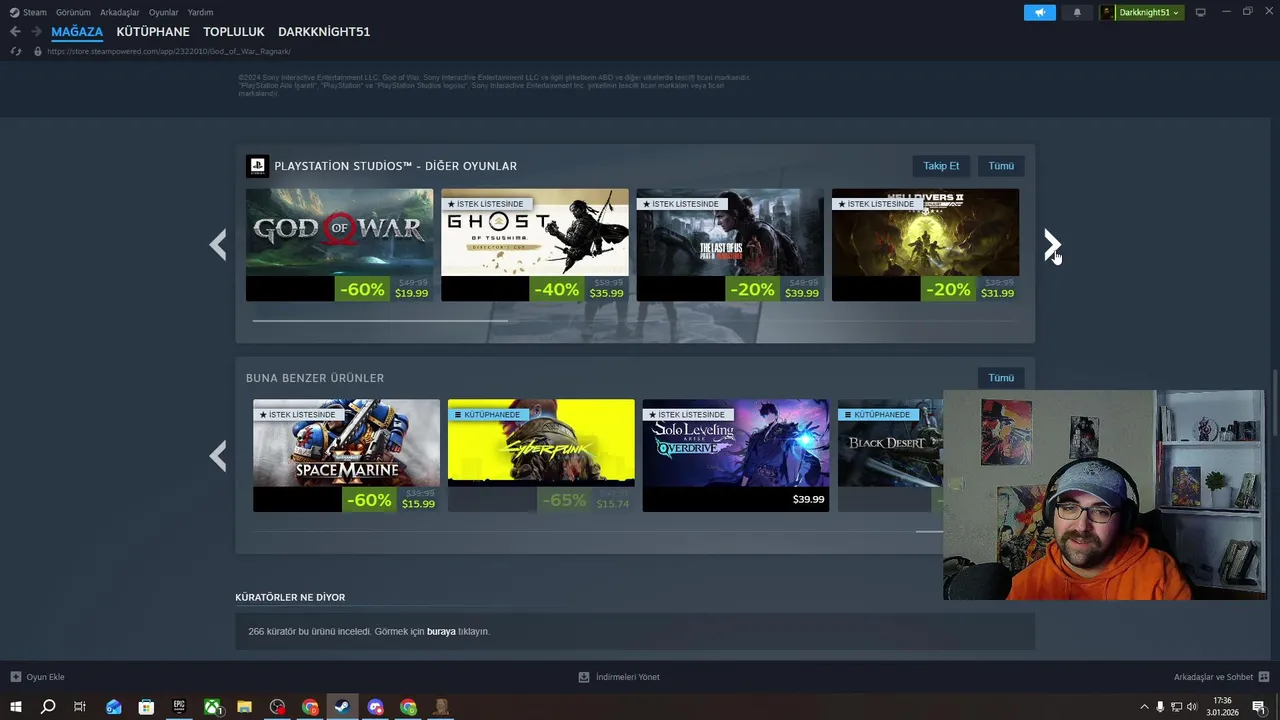The image size is (1280, 720).
Task: Click the taskbar volume icon
Action: click(x=1192, y=707)
